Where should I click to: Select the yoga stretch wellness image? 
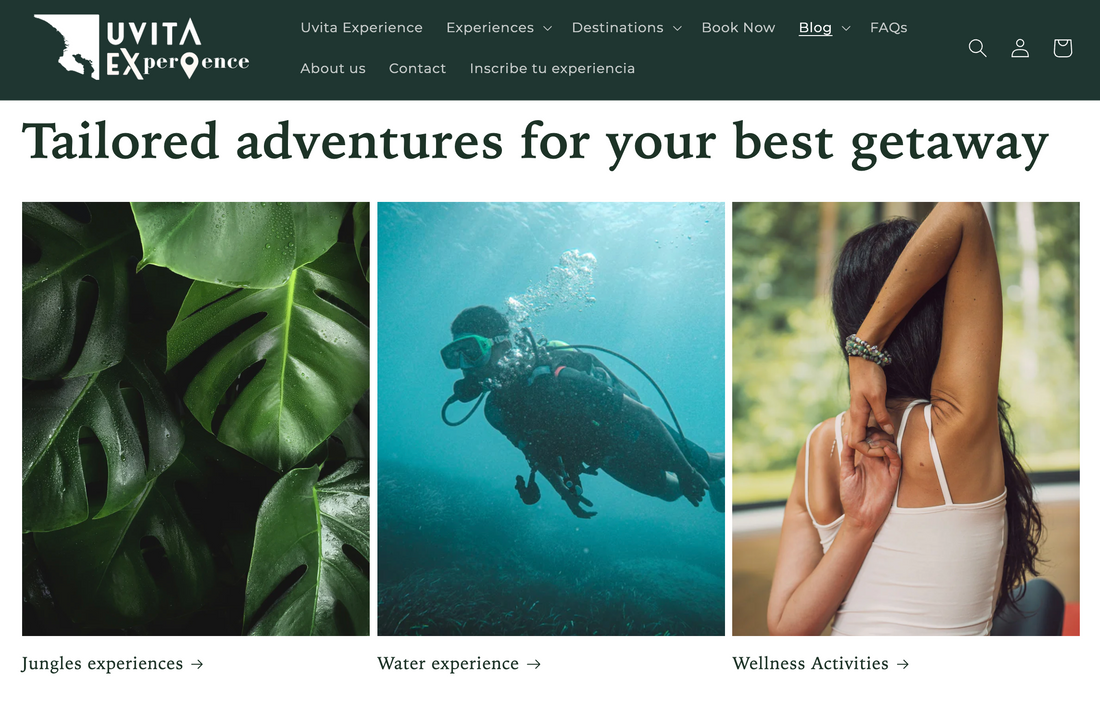906,419
